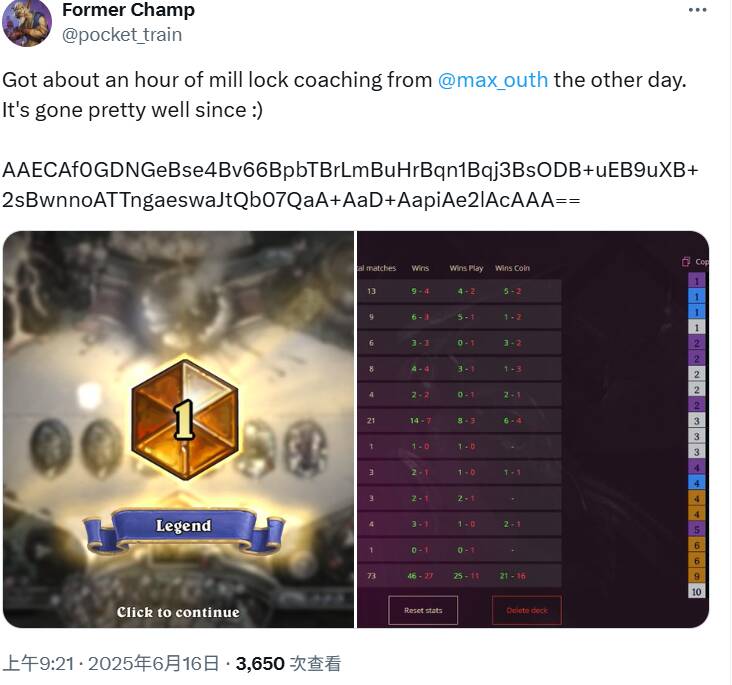This screenshot has width=732, height=685.
Task: Click the blue Legend ribbon banner
Action: point(183,530)
